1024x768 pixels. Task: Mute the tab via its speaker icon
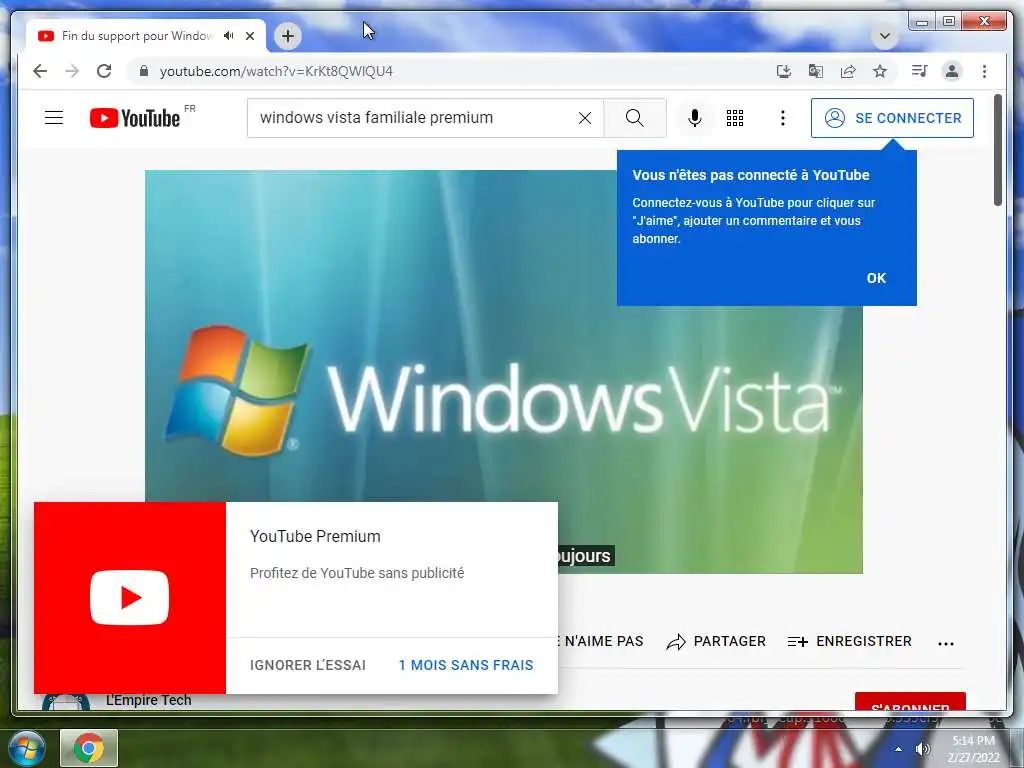(x=228, y=36)
